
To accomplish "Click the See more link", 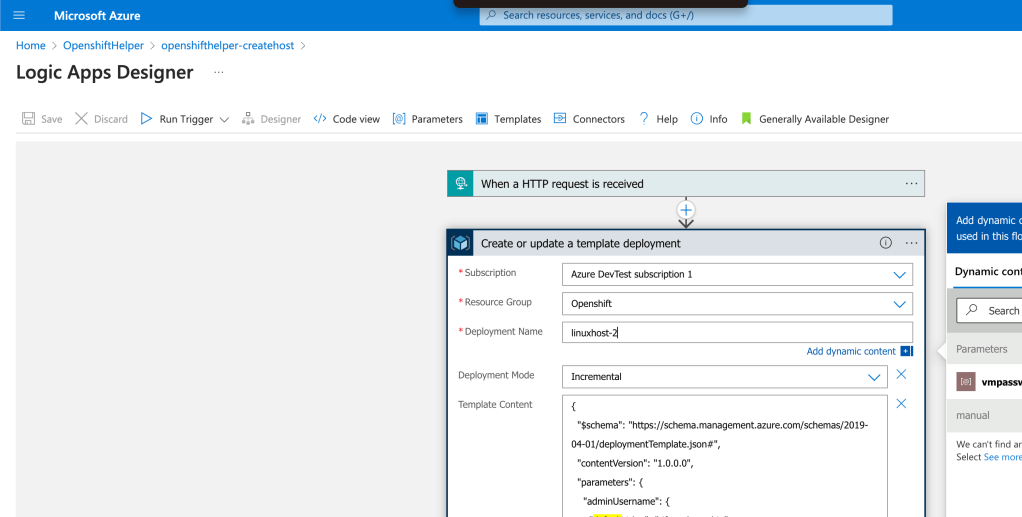I will 1002,457.
